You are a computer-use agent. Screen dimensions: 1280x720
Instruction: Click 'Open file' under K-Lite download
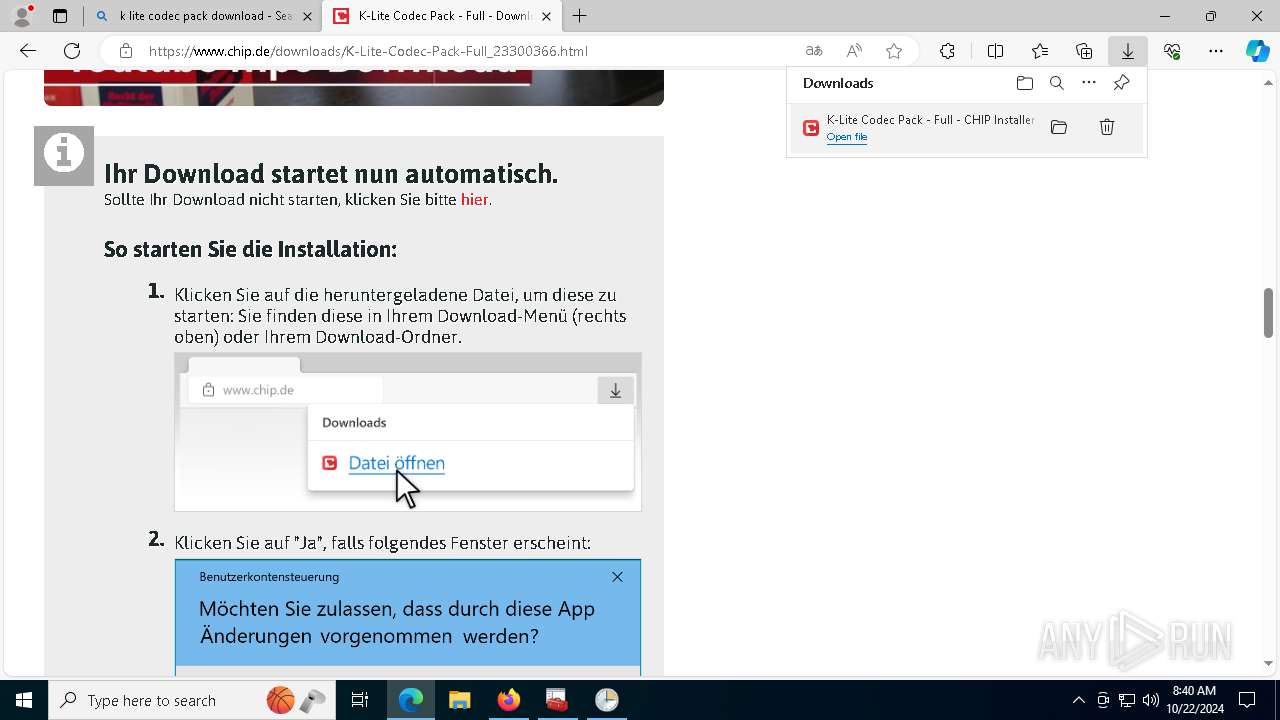coord(847,137)
